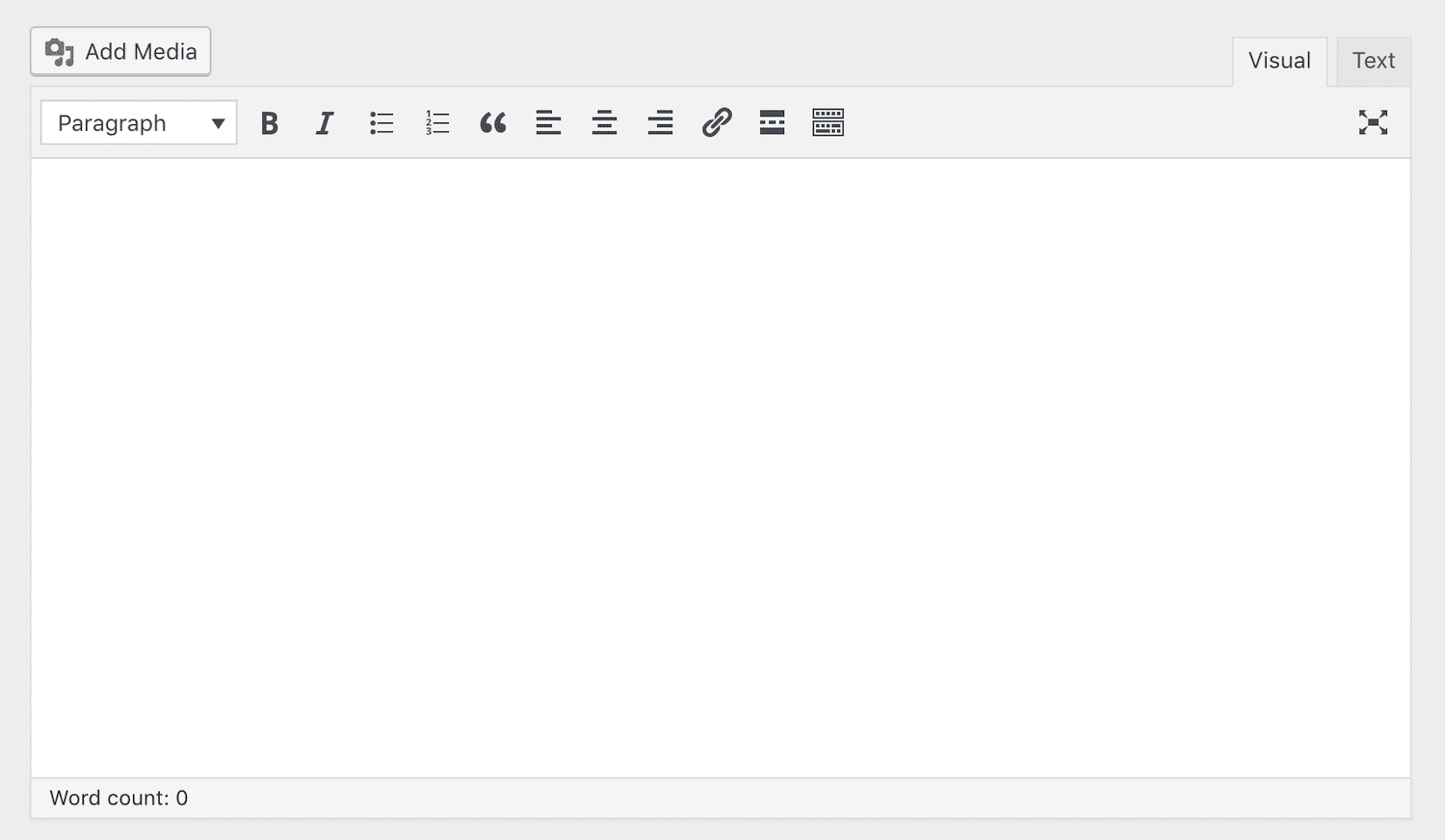
Task: Center the text alignment
Action: tap(604, 122)
